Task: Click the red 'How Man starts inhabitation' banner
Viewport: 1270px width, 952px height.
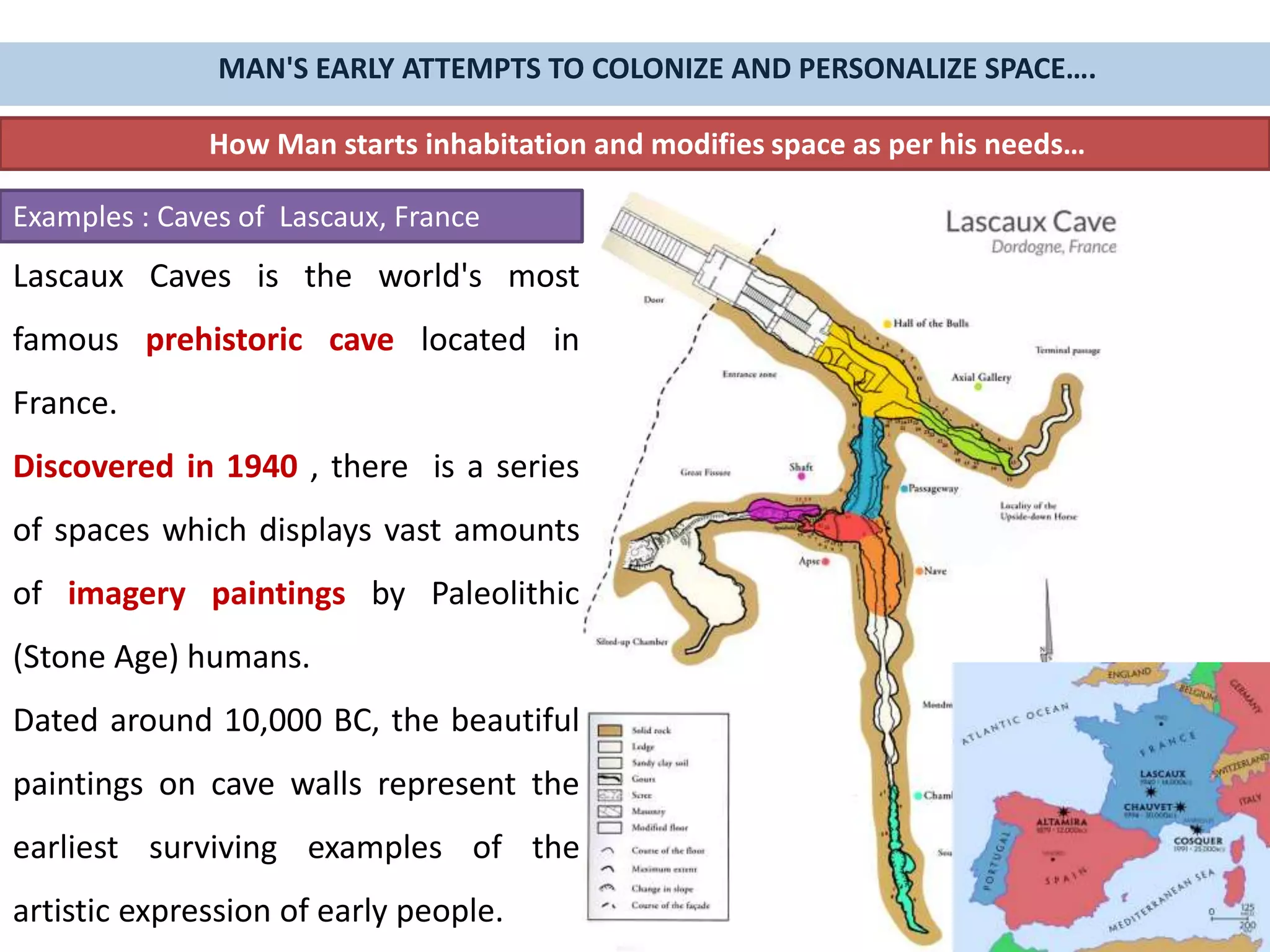Action: (x=635, y=144)
